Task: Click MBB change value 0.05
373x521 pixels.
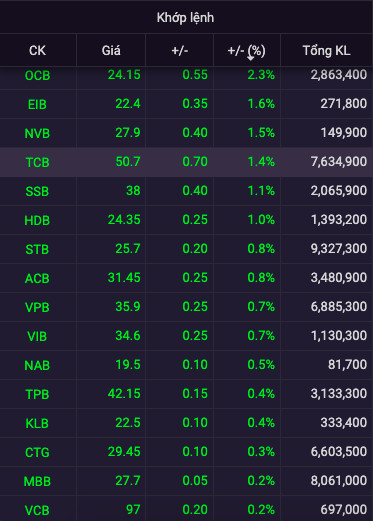Action: pos(195,481)
